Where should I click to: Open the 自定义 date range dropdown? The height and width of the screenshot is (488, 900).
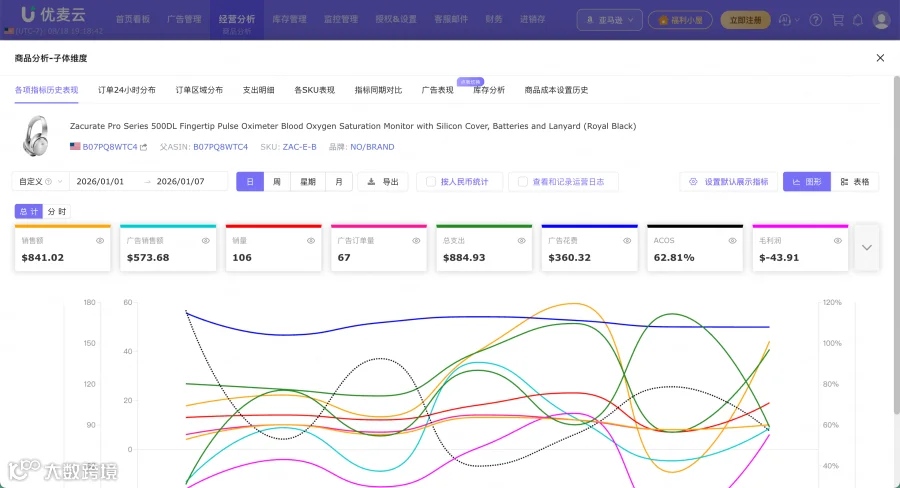40,181
